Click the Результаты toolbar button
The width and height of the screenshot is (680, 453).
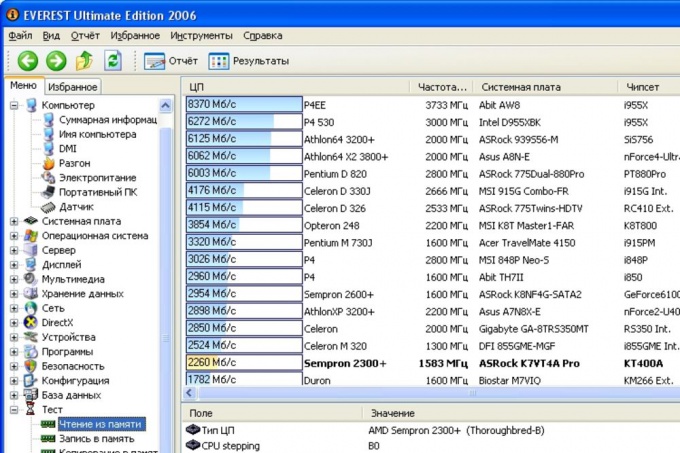coord(248,61)
